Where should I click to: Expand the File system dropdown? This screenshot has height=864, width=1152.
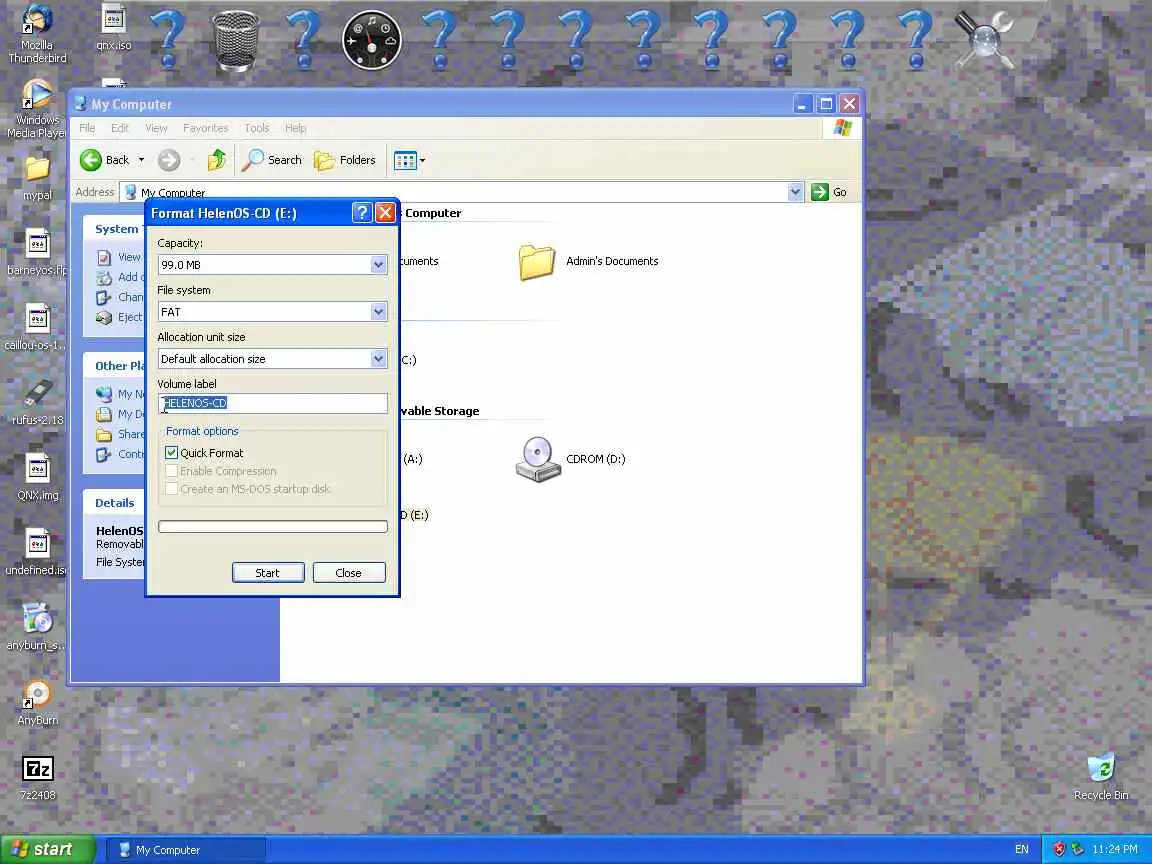(378, 312)
